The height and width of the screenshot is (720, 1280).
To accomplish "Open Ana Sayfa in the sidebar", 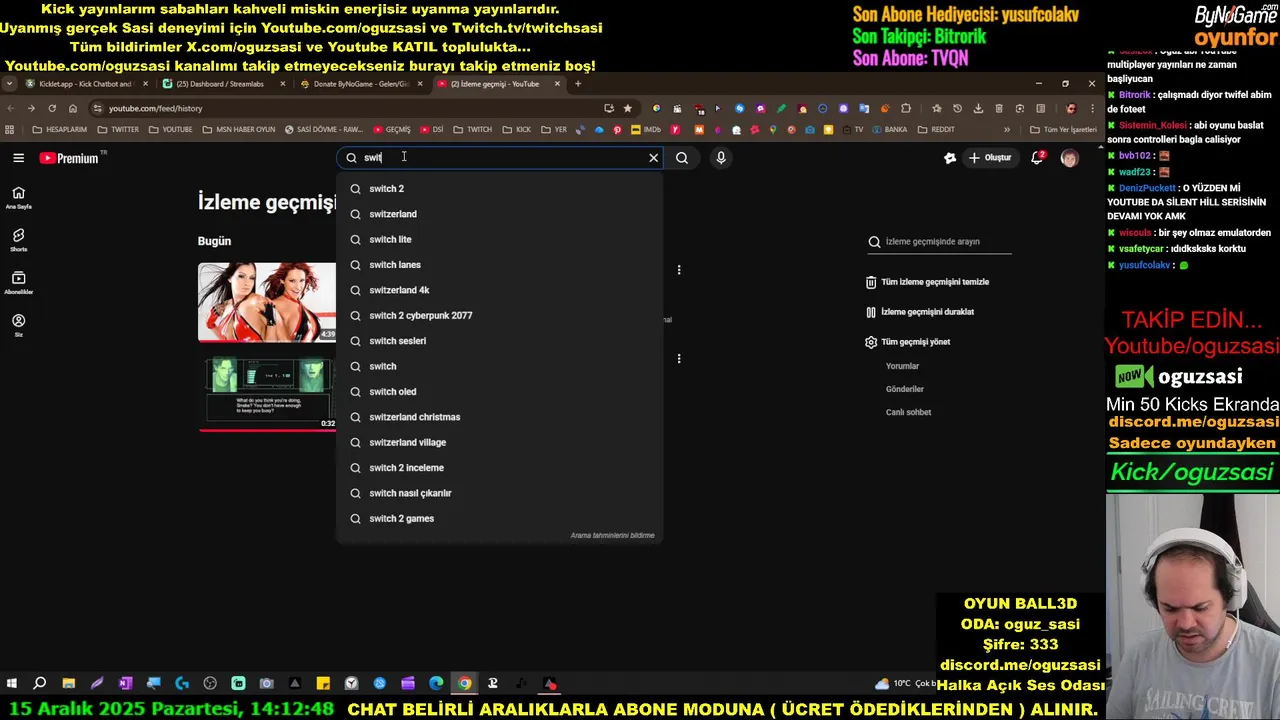I will (18, 197).
